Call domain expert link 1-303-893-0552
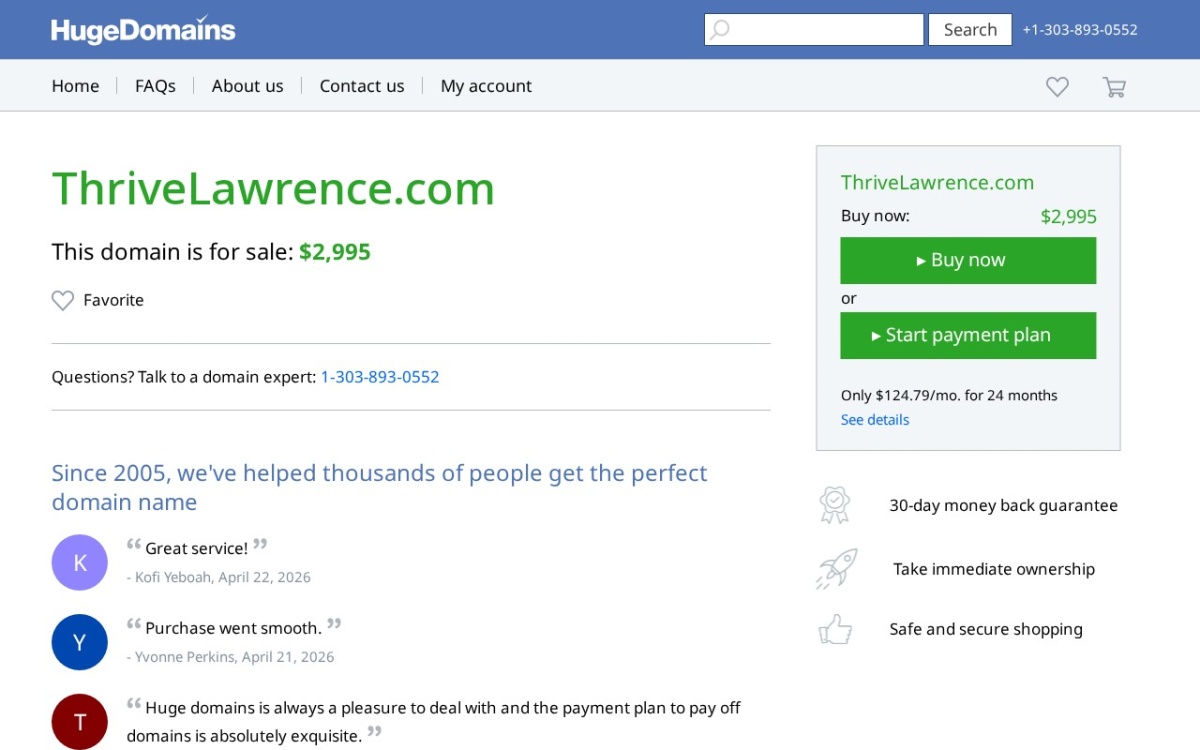The image size is (1200, 750). pyautogui.click(x=380, y=377)
